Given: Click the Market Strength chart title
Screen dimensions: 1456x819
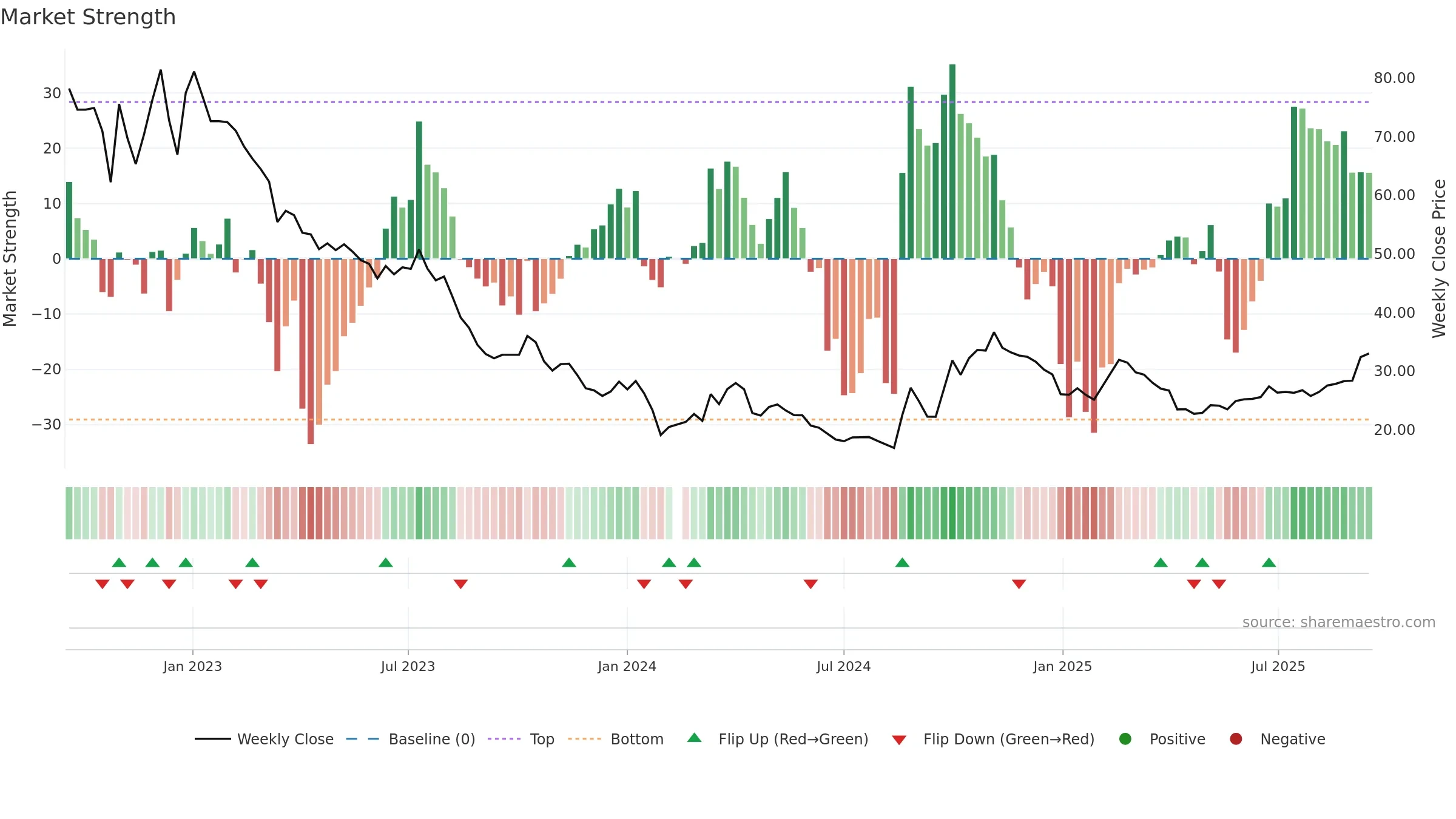Looking at the screenshot, I should point(88,17).
